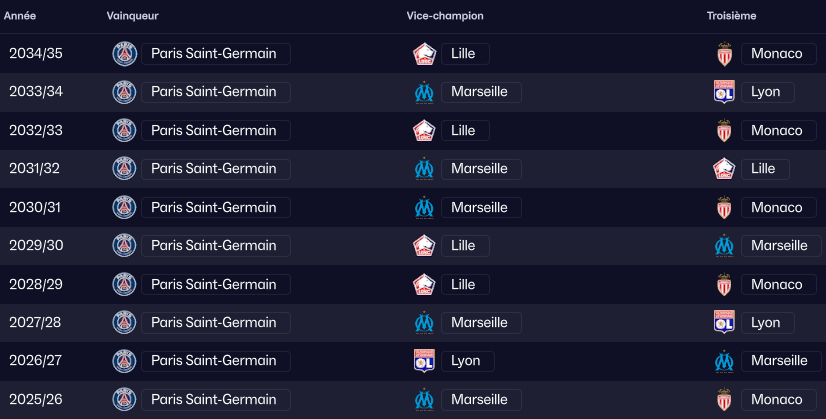Viewport: 826px width, 419px height.
Task: Open Lyon third-place button for 2027/28
Action: coord(766,323)
